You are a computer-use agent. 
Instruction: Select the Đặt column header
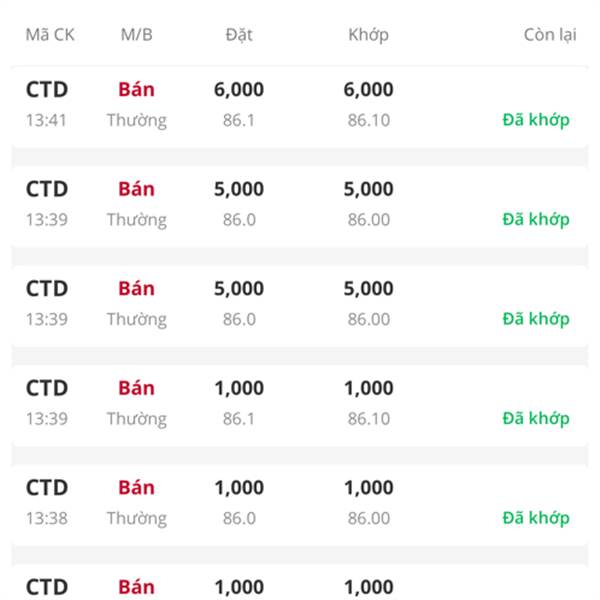(239, 35)
